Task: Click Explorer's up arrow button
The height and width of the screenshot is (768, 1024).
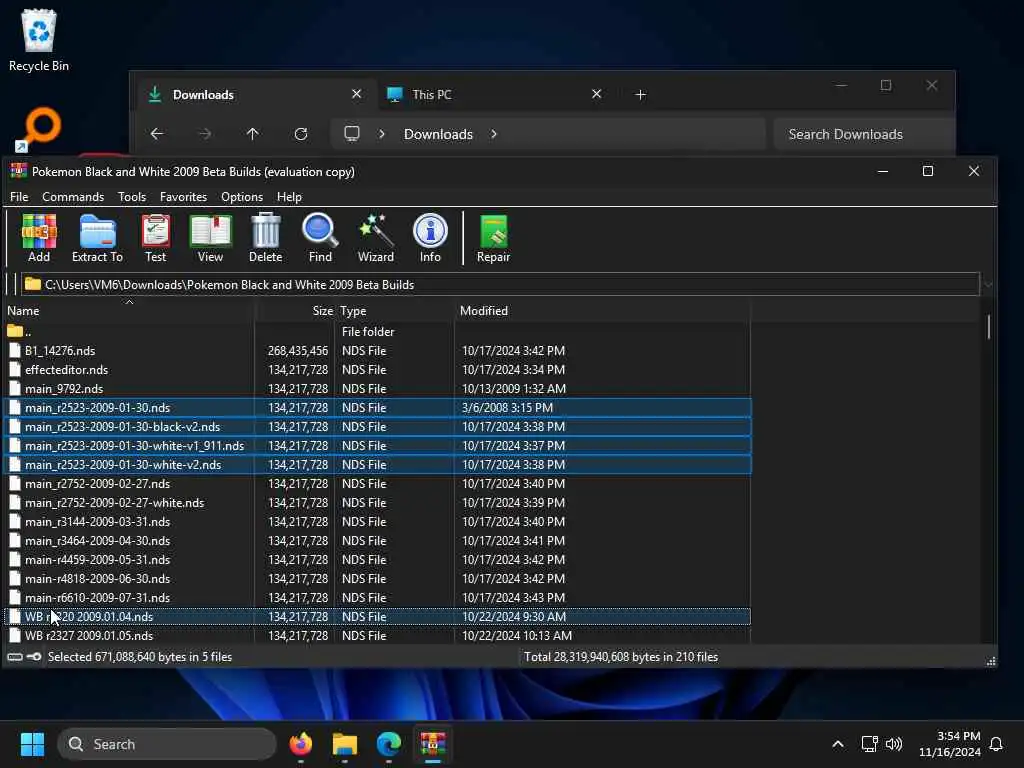Action: (x=253, y=134)
